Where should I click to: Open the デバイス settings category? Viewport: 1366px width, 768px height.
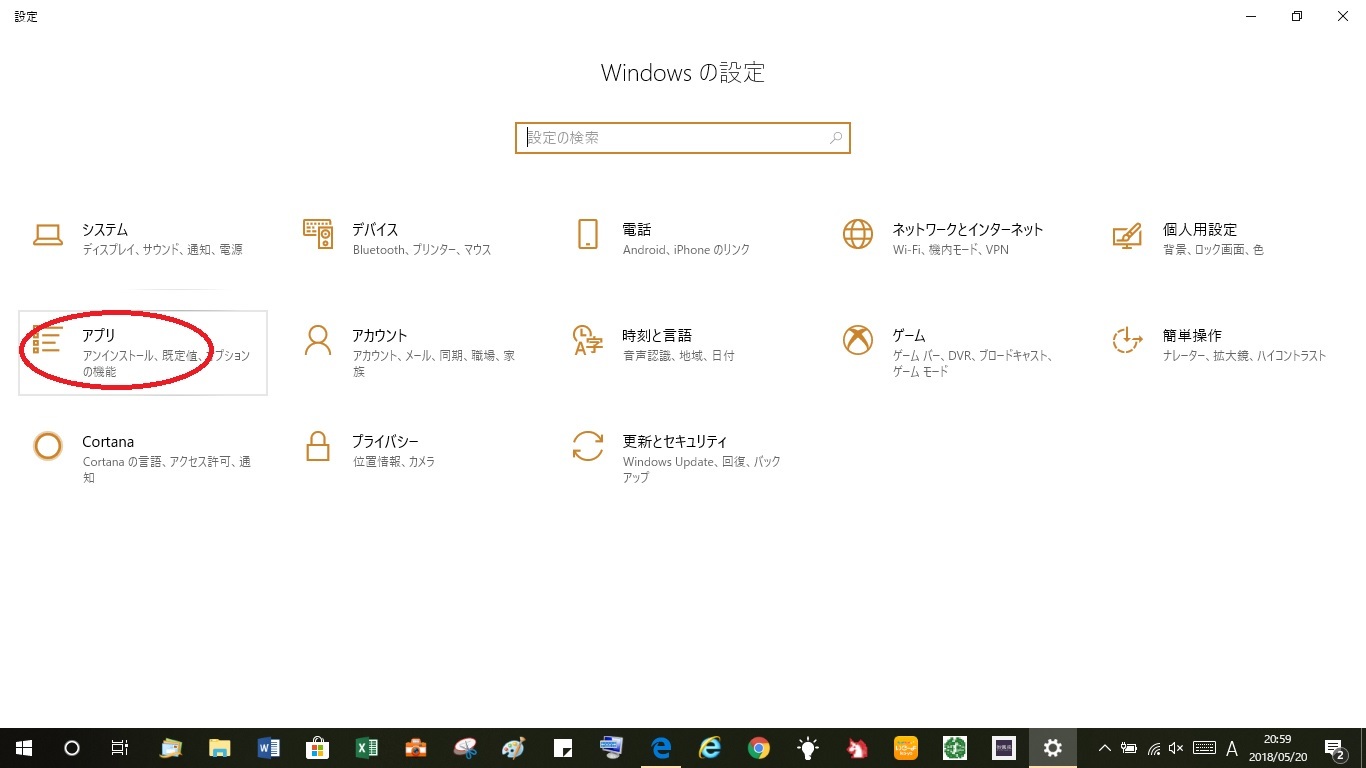pos(413,239)
